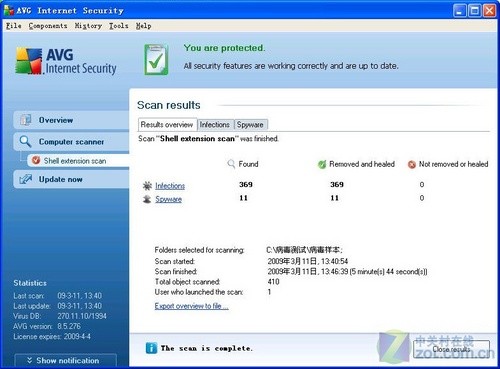
Task: Click the AVG icon in title bar
Action: coord(9,10)
